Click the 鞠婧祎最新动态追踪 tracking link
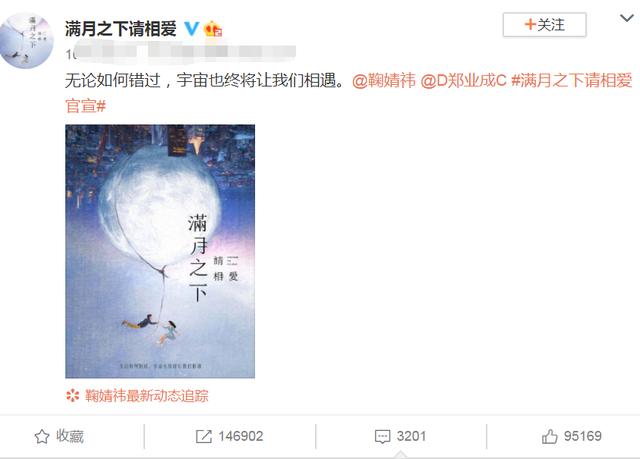The image size is (640, 459). [147, 396]
